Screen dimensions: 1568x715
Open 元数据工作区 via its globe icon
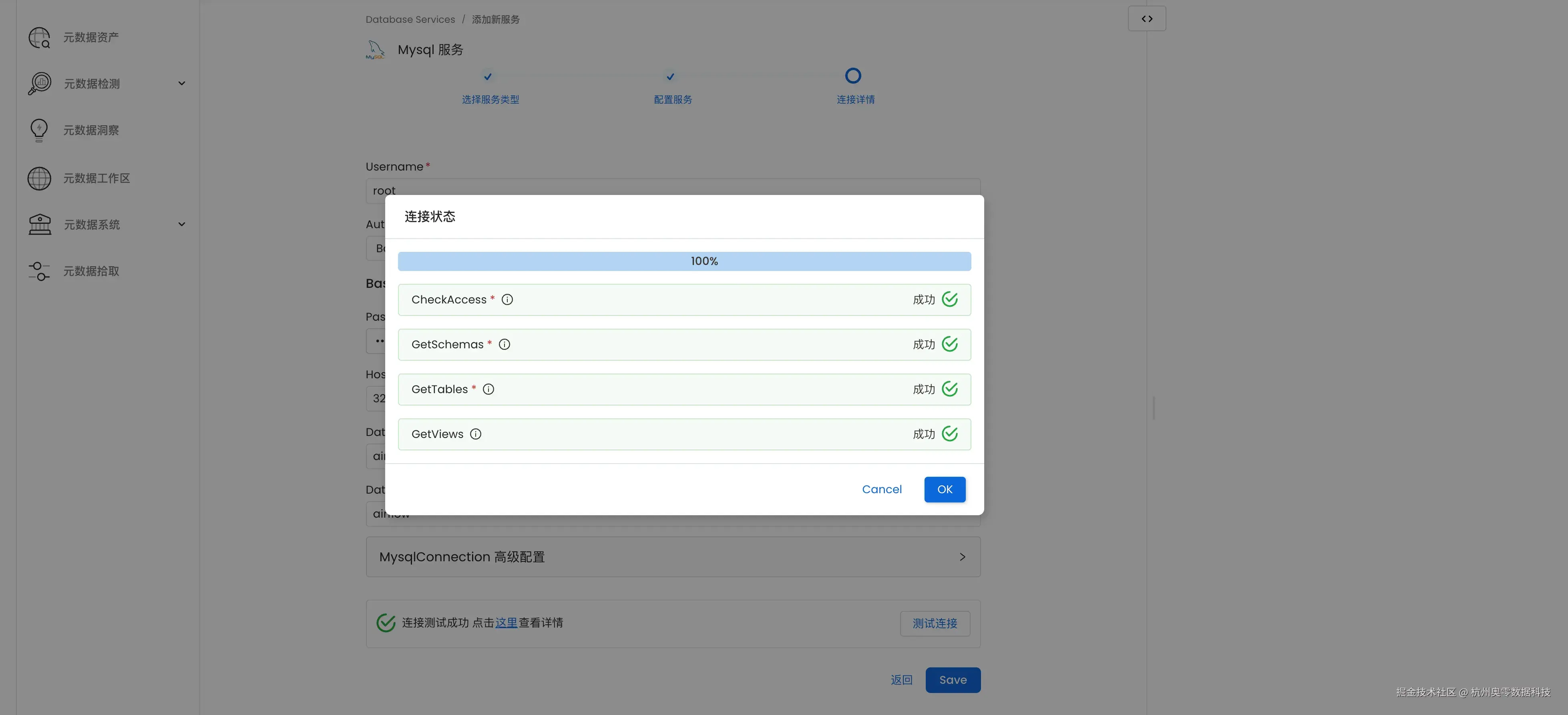40,178
